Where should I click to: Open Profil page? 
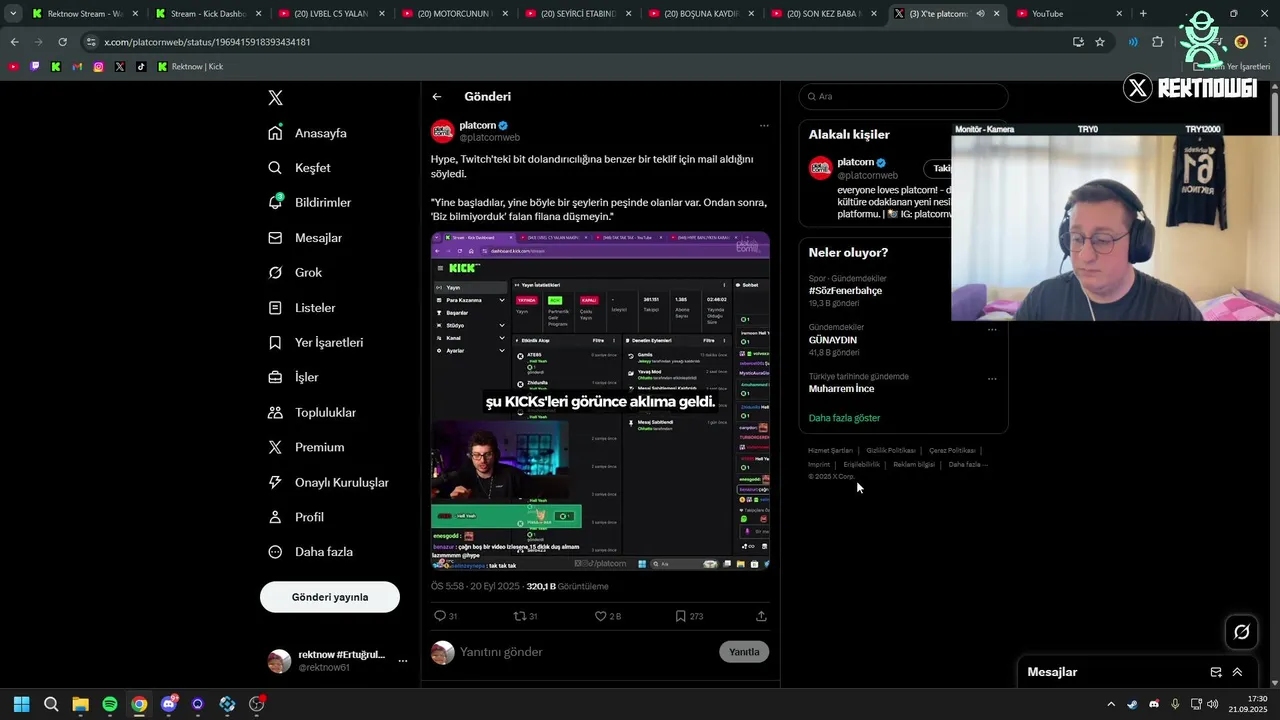296,517
